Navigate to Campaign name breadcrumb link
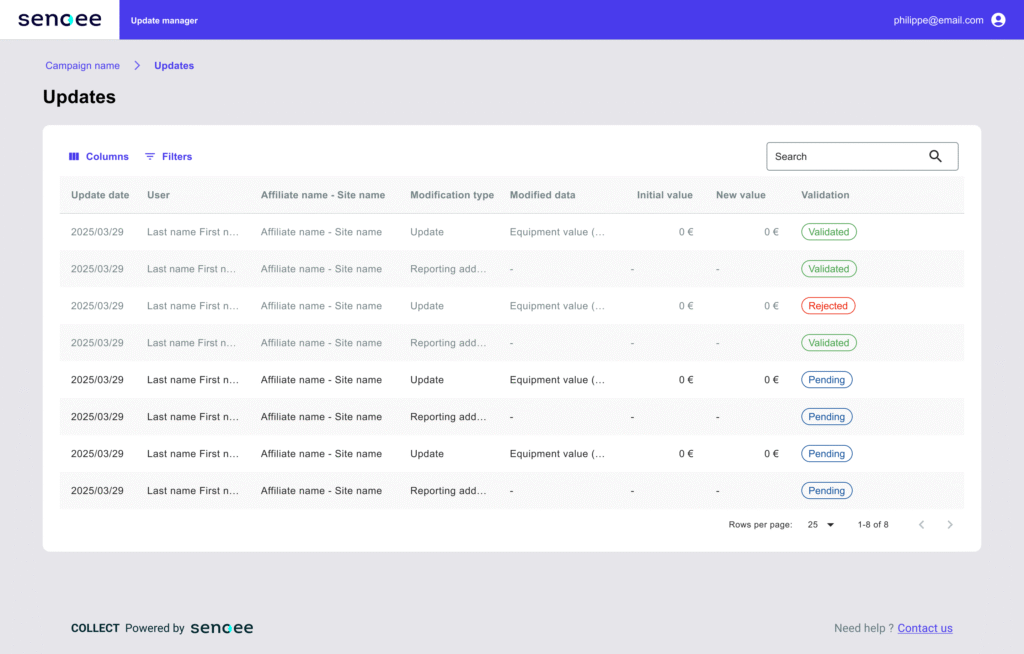The image size is (1024, 654). pyautogui.click(x=82, y=66)
